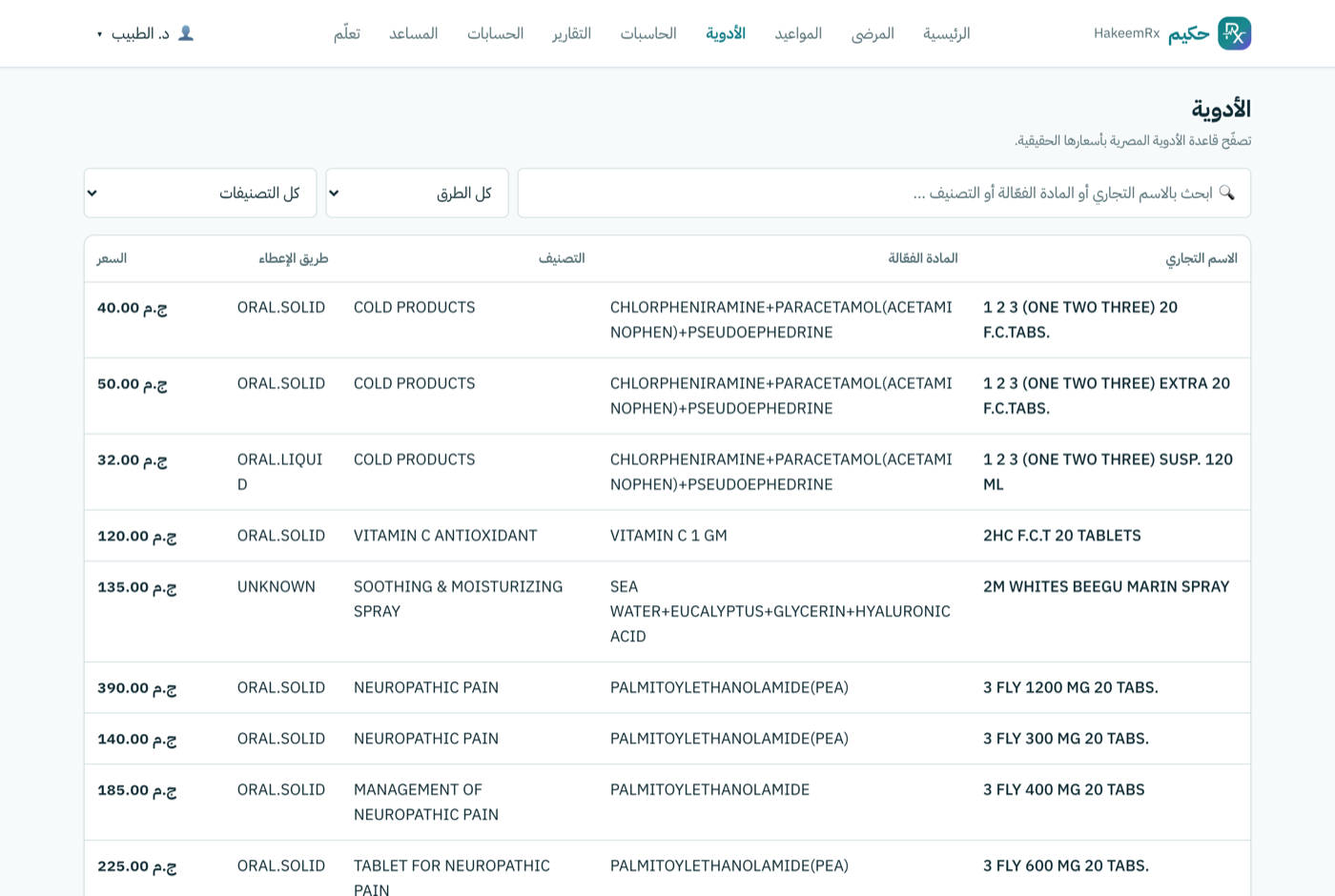Select 3 FLY 1200 MG 20 TABS. drug
The image size is (1335, 896).
click(x=1070, y=688)
